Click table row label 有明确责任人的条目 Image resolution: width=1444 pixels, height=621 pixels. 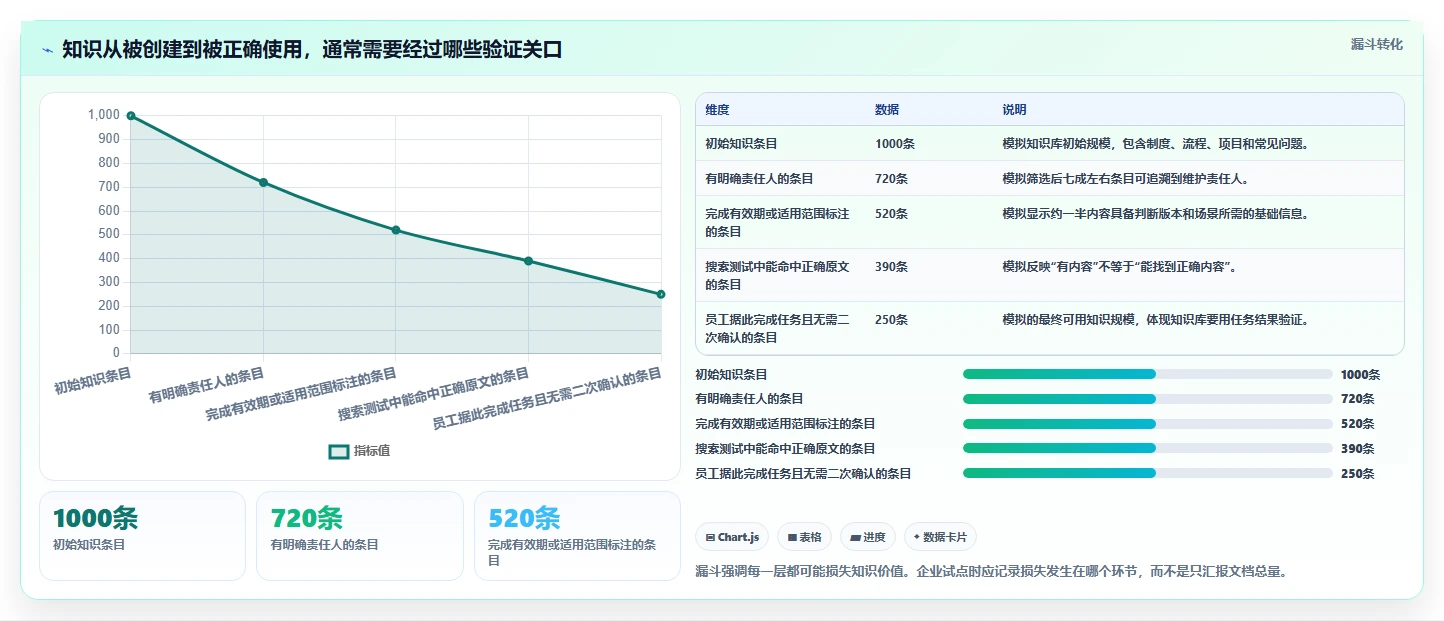pyautogui.click(x=759, y=179)
